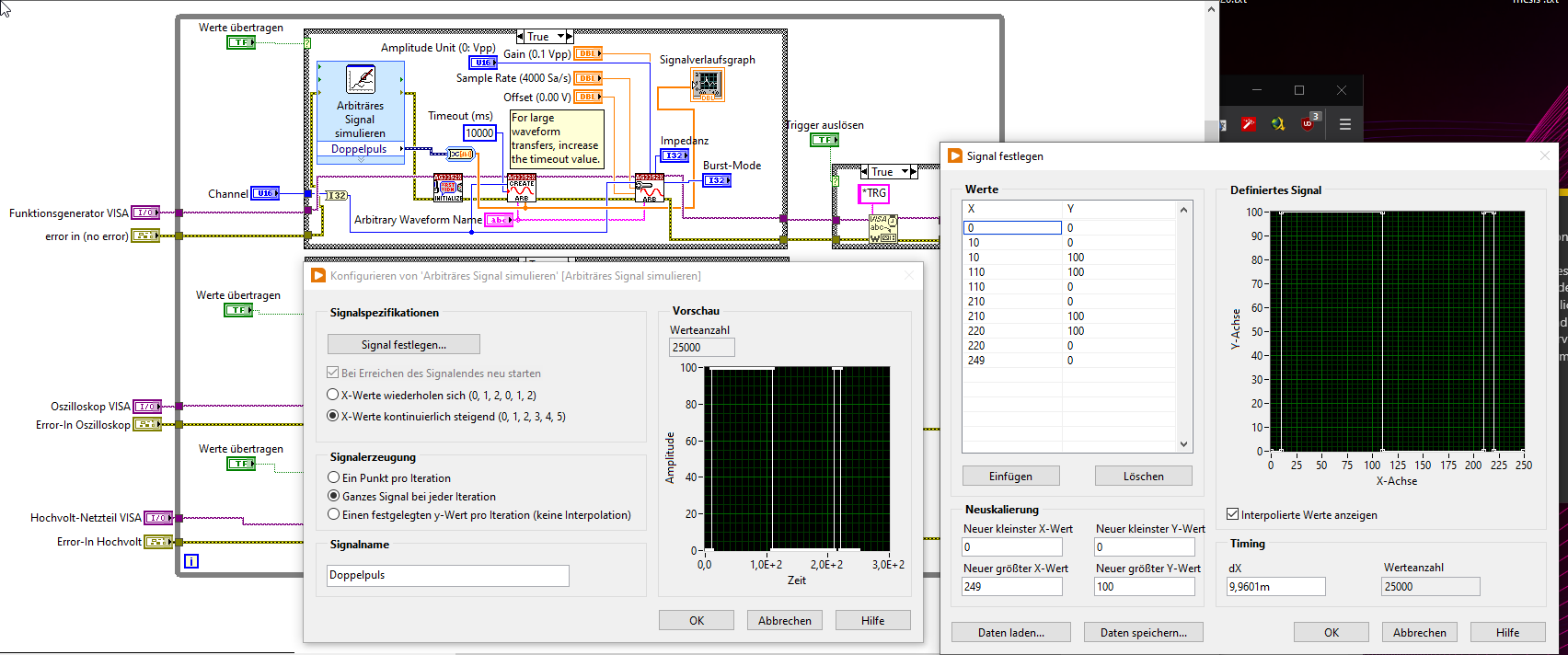
Task: Click the AG3352X Create ARB VI node
Action: point(522,188)
